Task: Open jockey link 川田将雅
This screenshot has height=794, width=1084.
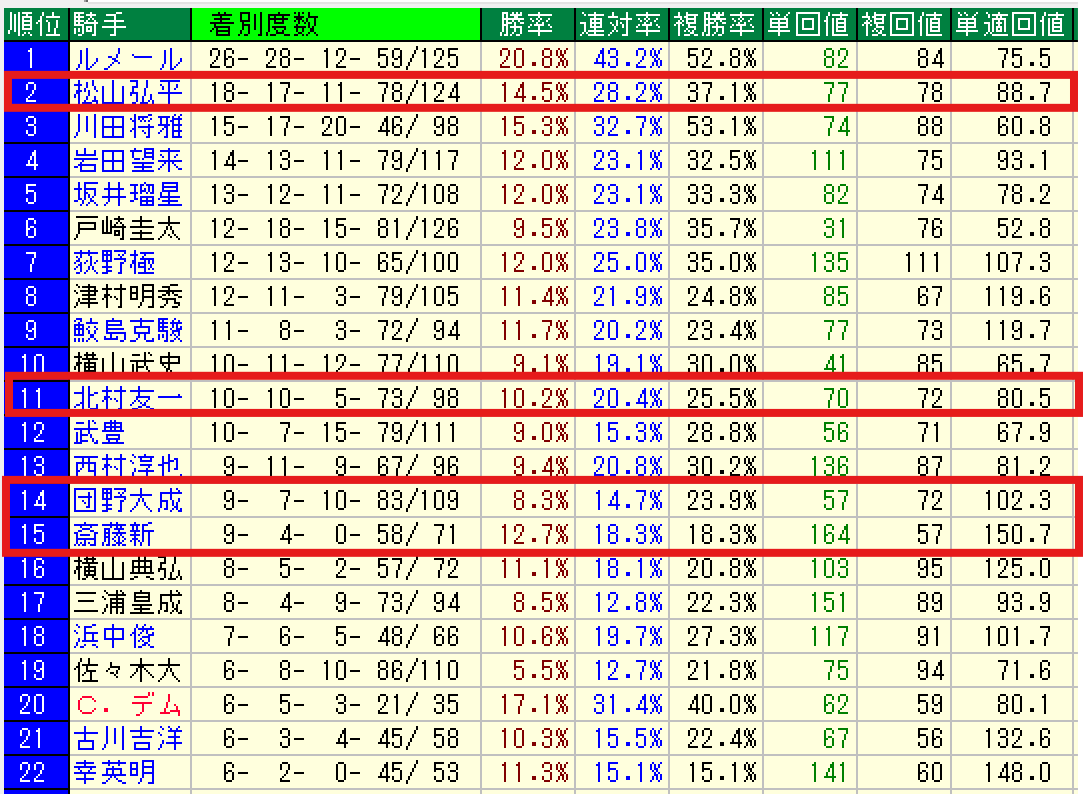Action: click(129, 126)
